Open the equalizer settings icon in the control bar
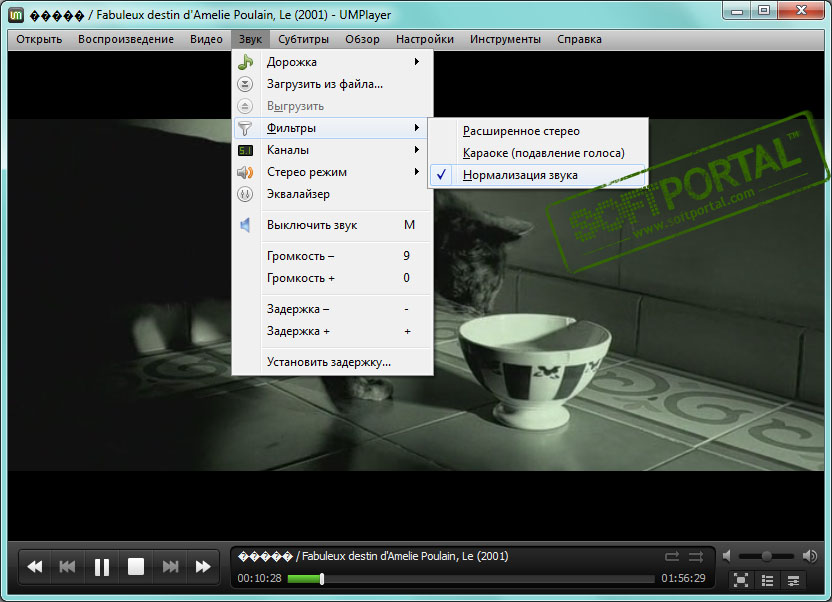The height and width of the screenshot is (602, 832). tap(793, 580)
